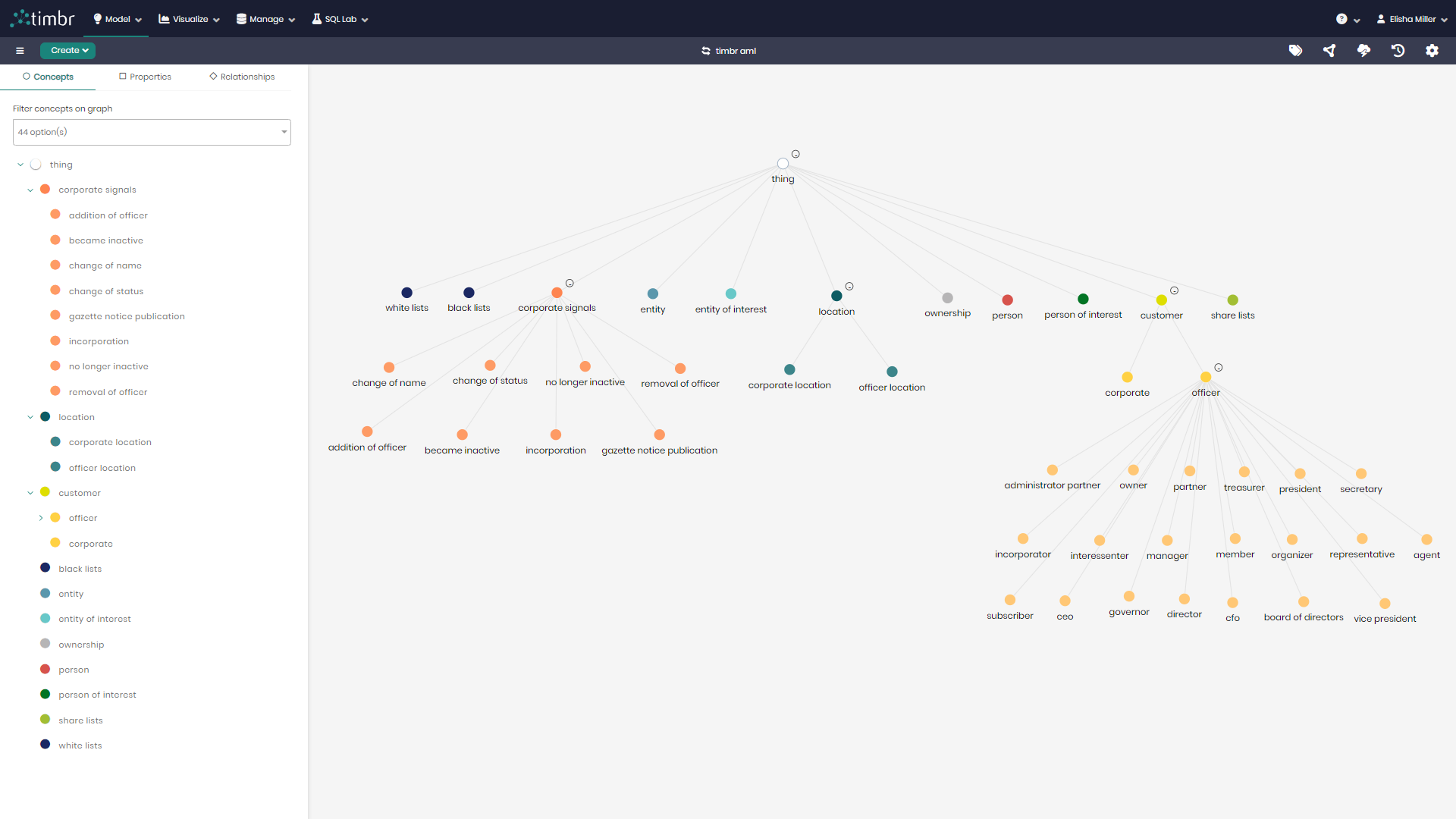
Task: Click the bookmark/tags icon in toolbar
Action: tap(1296, 50)
